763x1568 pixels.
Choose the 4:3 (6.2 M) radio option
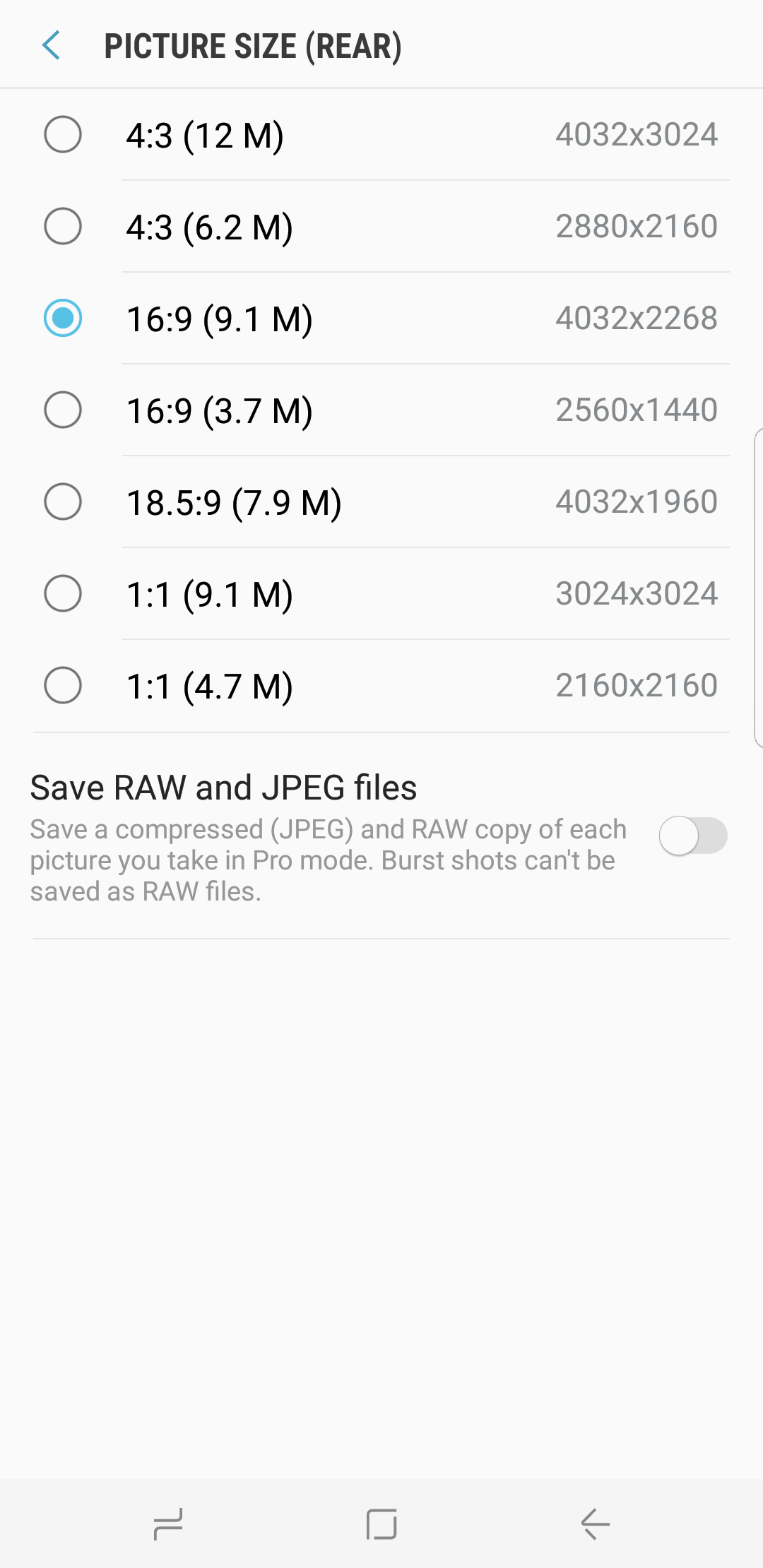[63, 226]
